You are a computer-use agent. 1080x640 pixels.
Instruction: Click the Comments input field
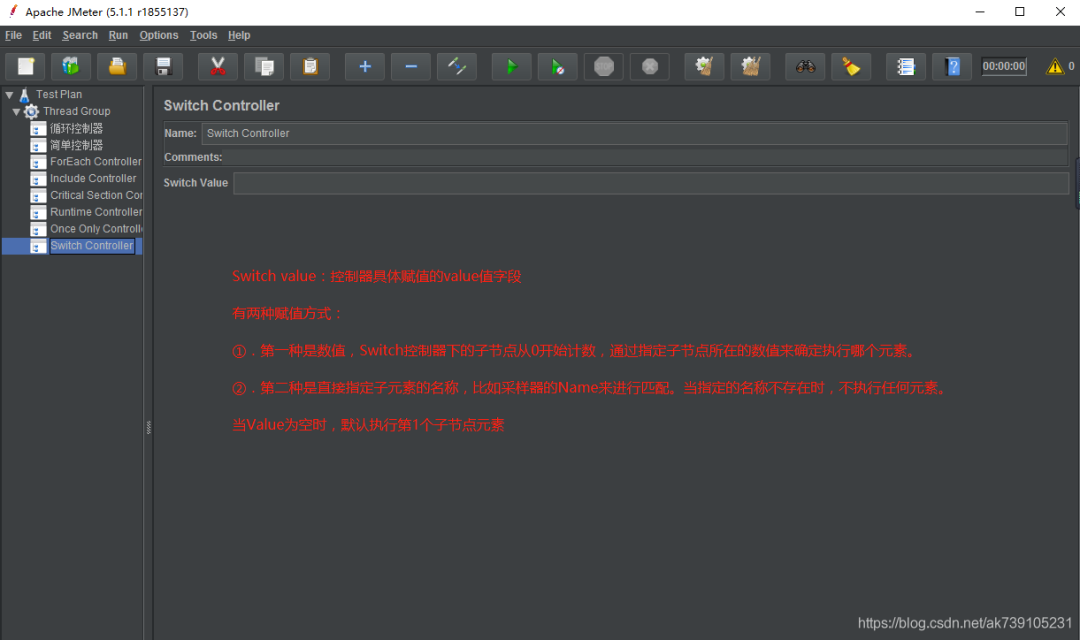[x=645, y=157]
